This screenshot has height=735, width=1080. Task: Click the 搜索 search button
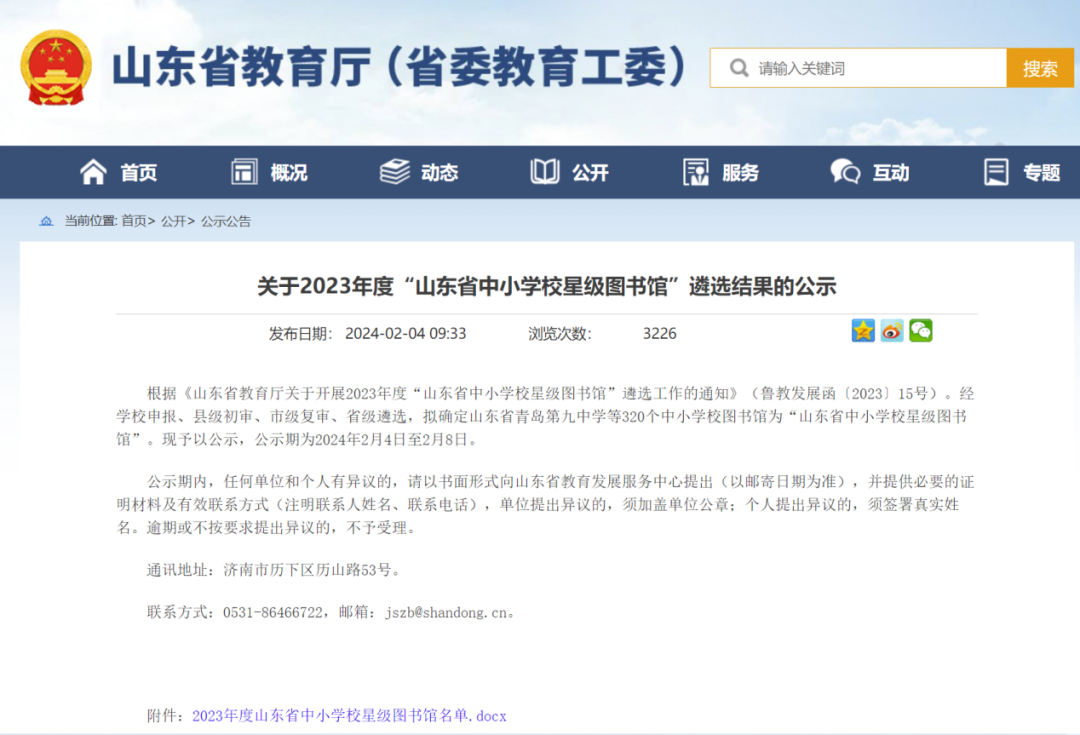1040,67
